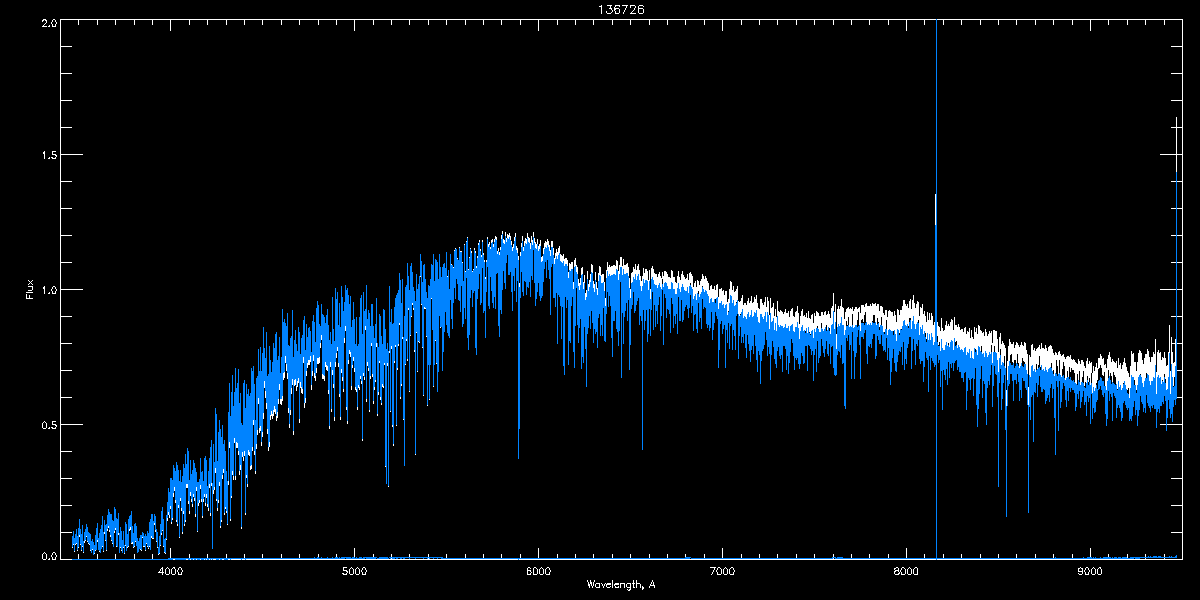Click the deepest absorption line near 8550
The width and height of the screenshot is (1200, 600).
click(x=1006, y=505)
